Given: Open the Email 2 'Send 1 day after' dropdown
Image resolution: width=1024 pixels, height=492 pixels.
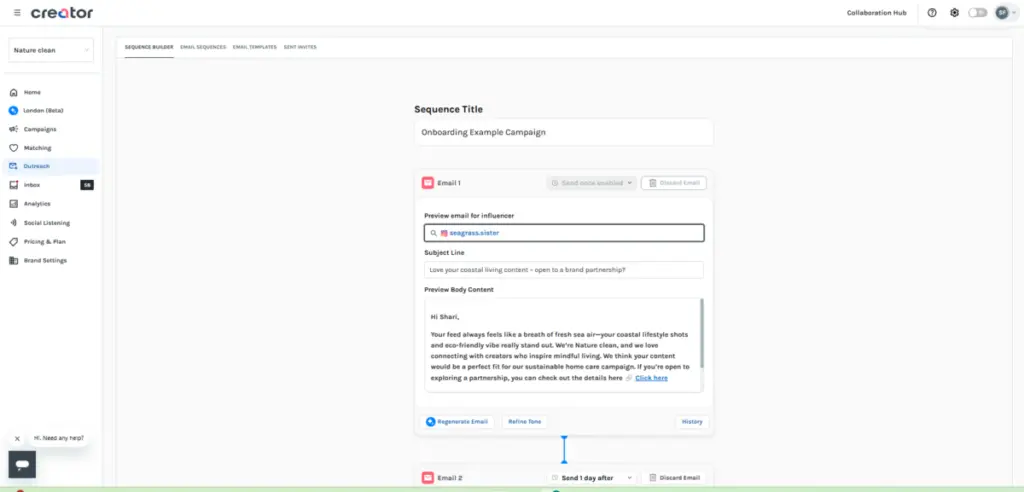Looking at the screenshot, I should coord(592,478).
